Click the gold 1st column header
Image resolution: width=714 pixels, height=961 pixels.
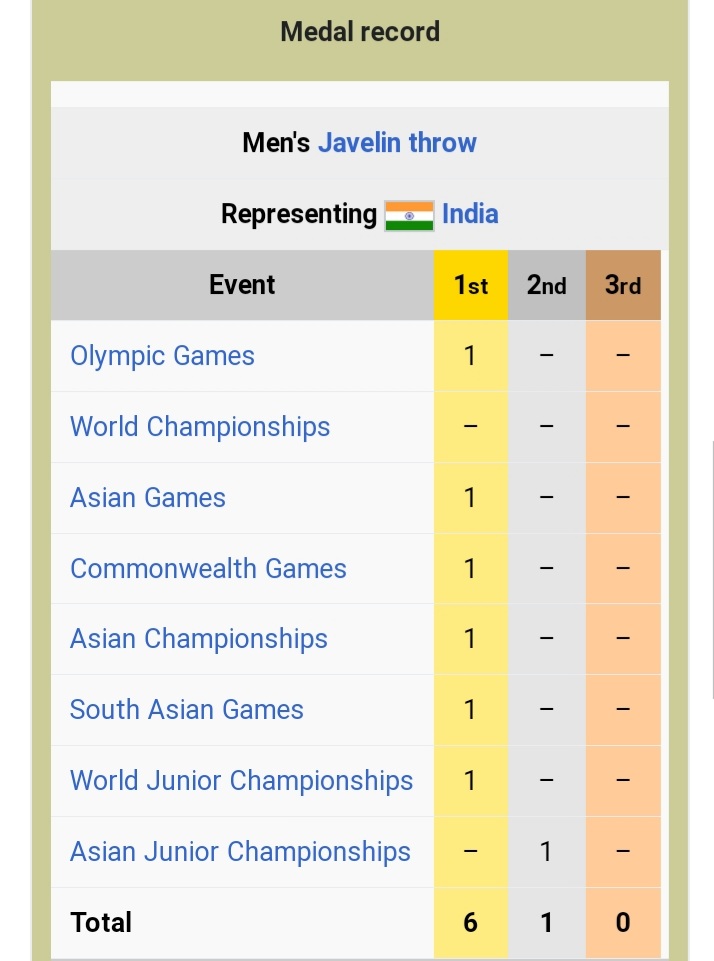[x=471, y=285]
